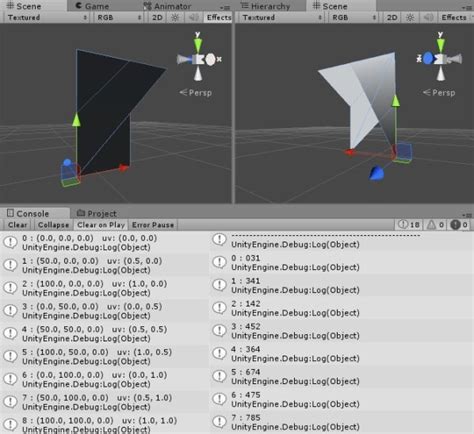Toggle error messages filter in Console
The width and height of the screenshot is (474, 434).
click(x=459, y=225)
